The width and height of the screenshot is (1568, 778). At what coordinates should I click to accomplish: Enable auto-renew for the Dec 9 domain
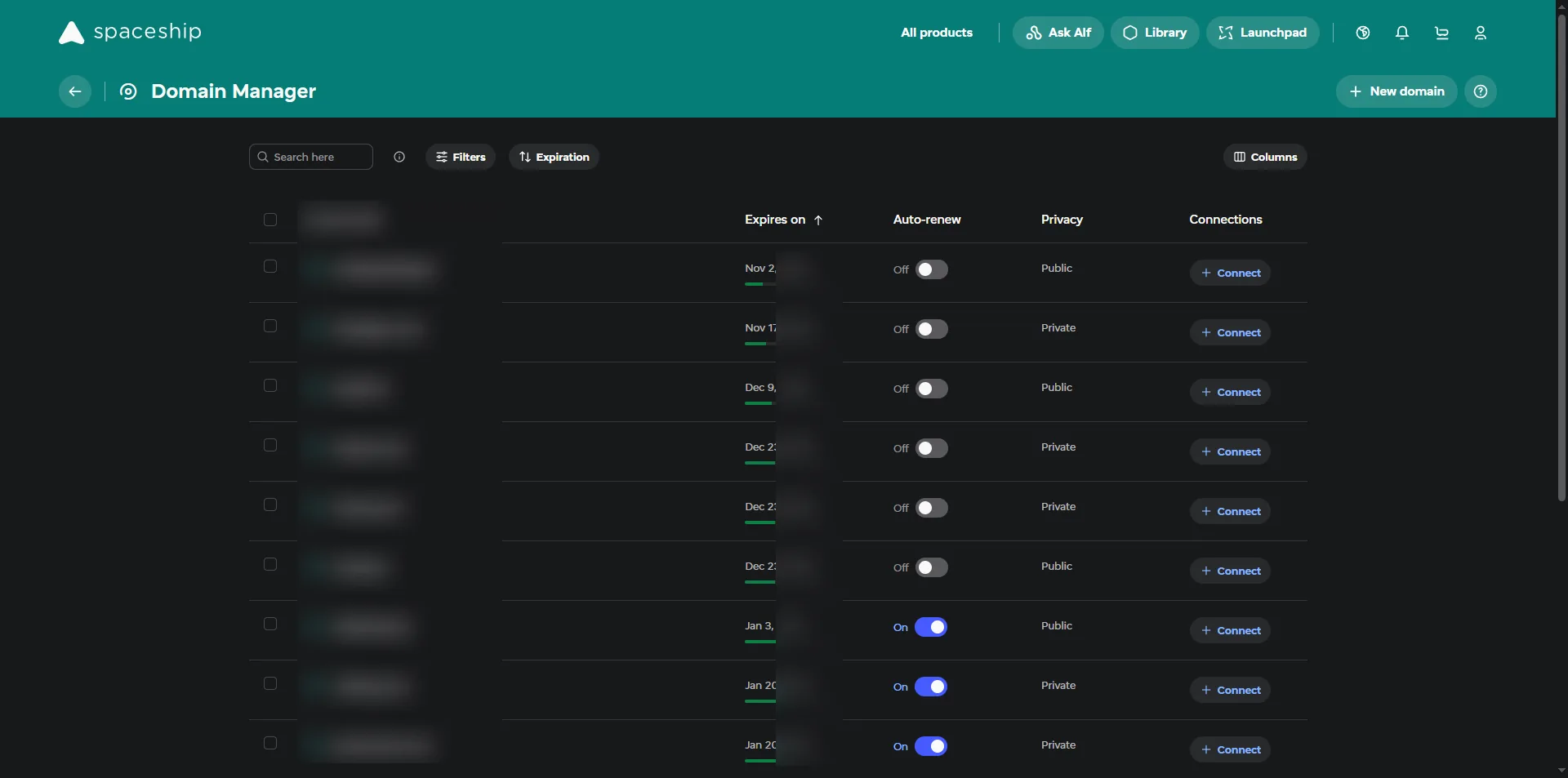click(931, 389)
